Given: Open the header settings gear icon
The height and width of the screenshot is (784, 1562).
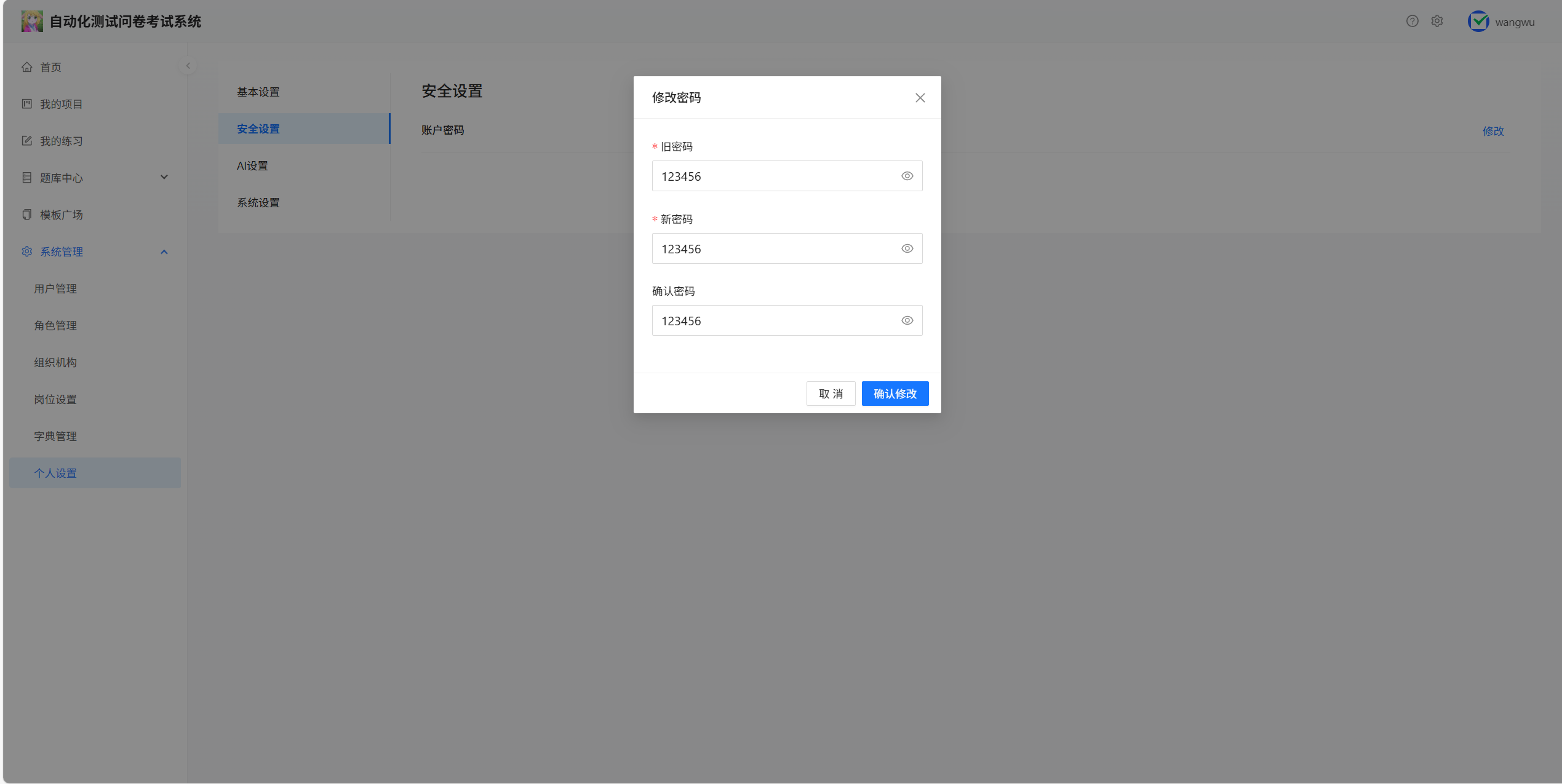Looking at the screenshot, I should (x=1437, y=22).
